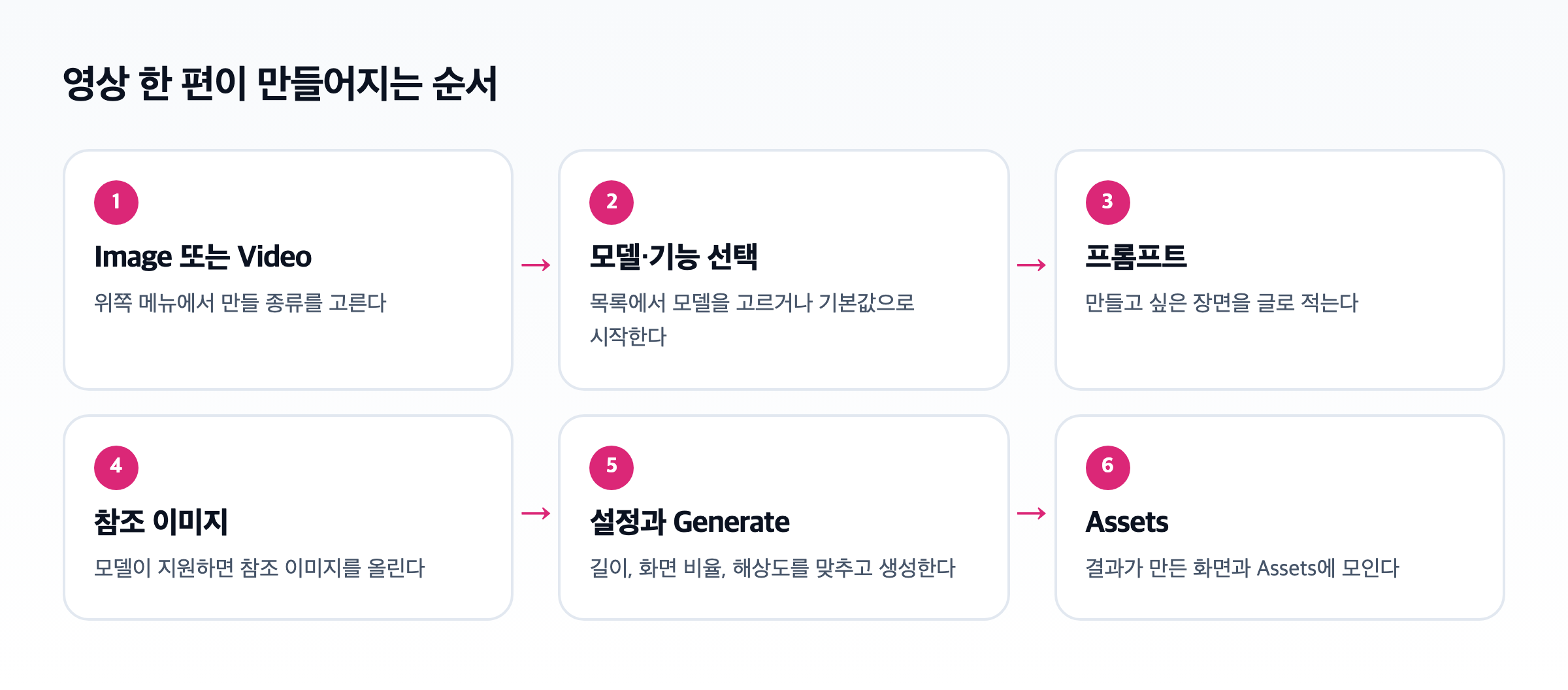Click the '설정과 Generate' heading
The width and height of the screenshot is (1568, 690).
click(x=690, y=521)
